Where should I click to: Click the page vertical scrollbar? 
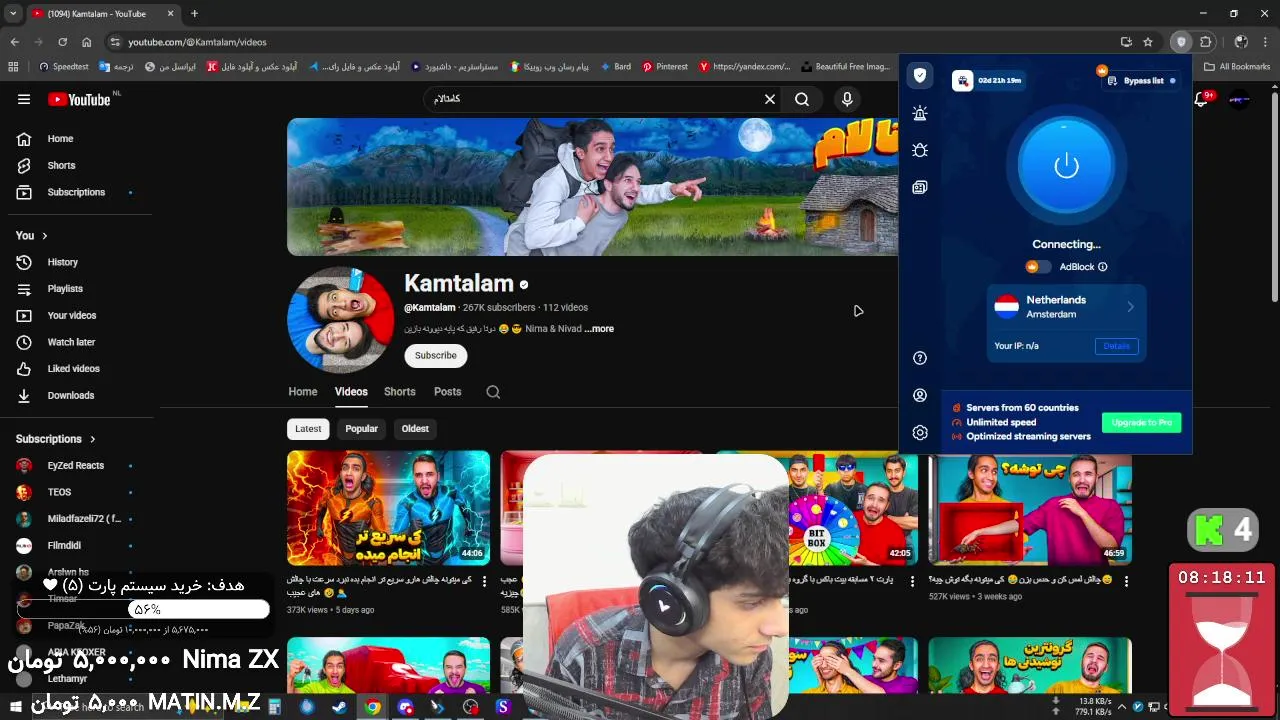(1274, 196)
